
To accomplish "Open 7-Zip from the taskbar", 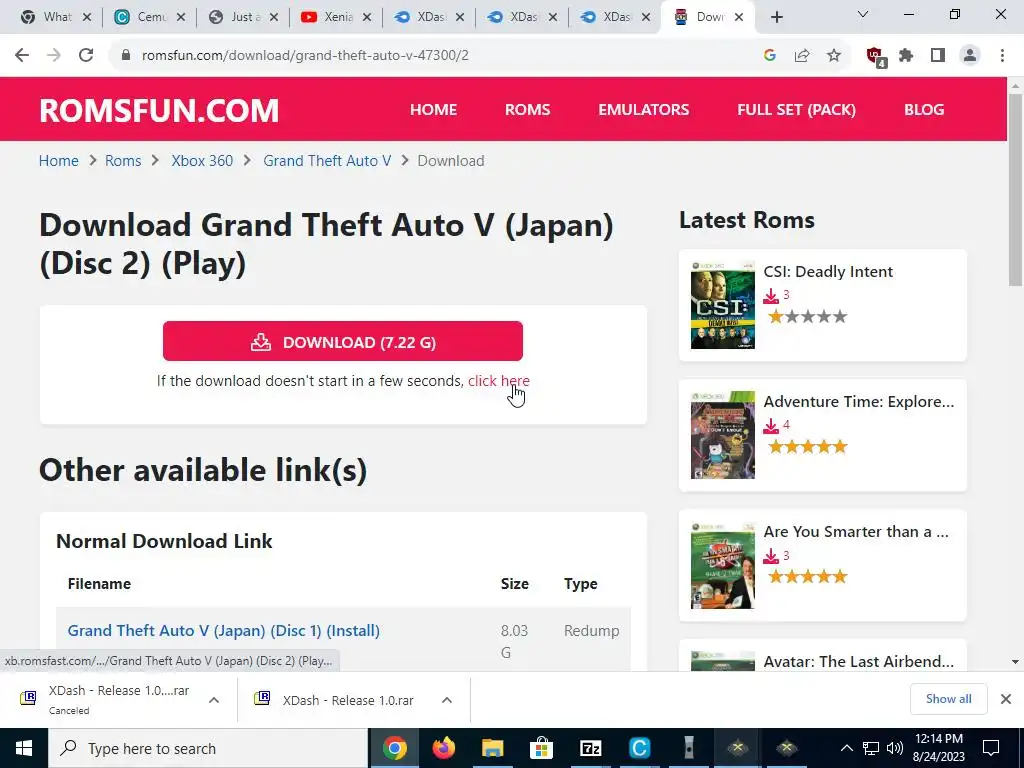I will 590,748.
